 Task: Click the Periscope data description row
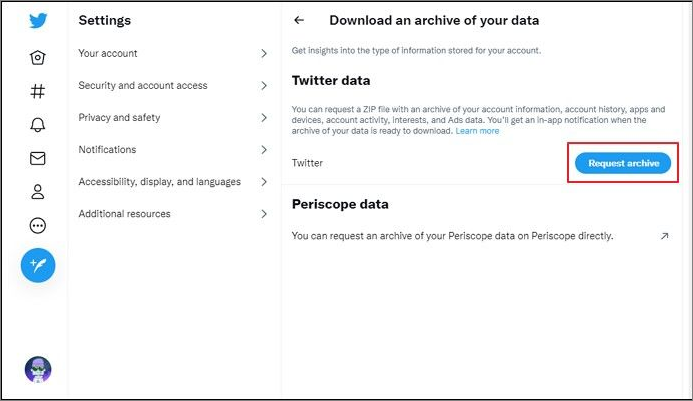point(452,236)
